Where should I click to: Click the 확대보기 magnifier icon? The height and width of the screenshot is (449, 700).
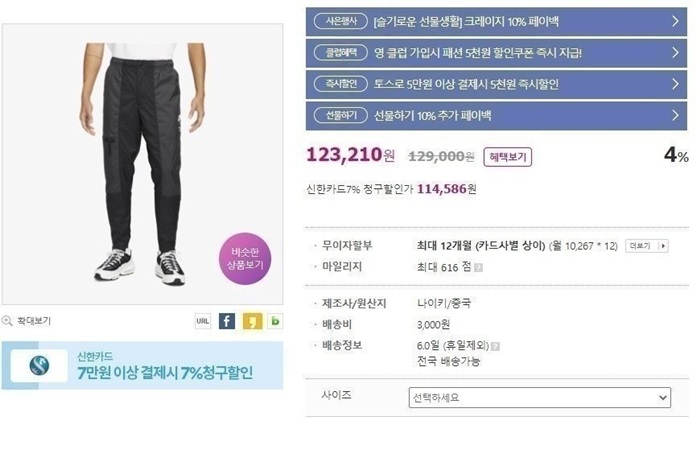(x=7, y=320)
